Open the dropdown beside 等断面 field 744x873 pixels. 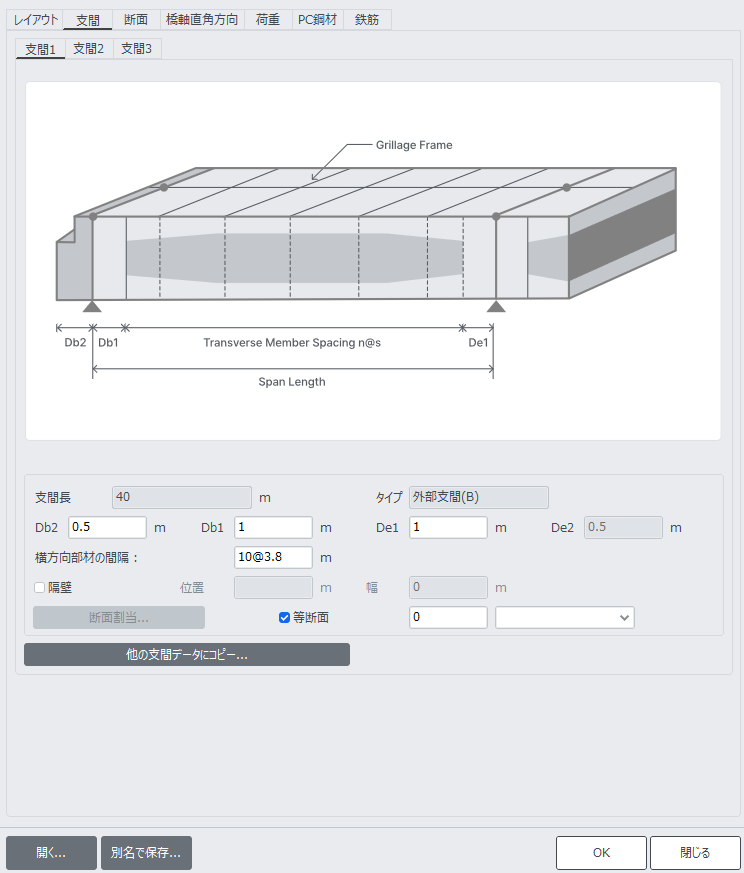[x=565, y=617]
